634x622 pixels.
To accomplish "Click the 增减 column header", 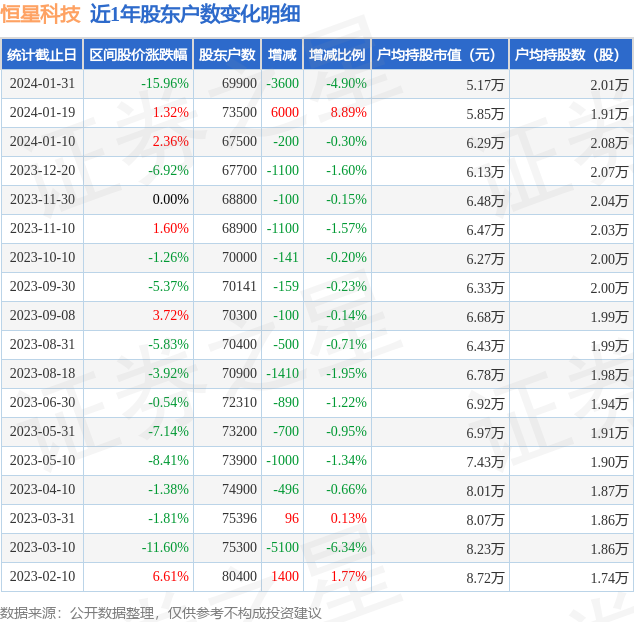I will (x=283, y=55).
